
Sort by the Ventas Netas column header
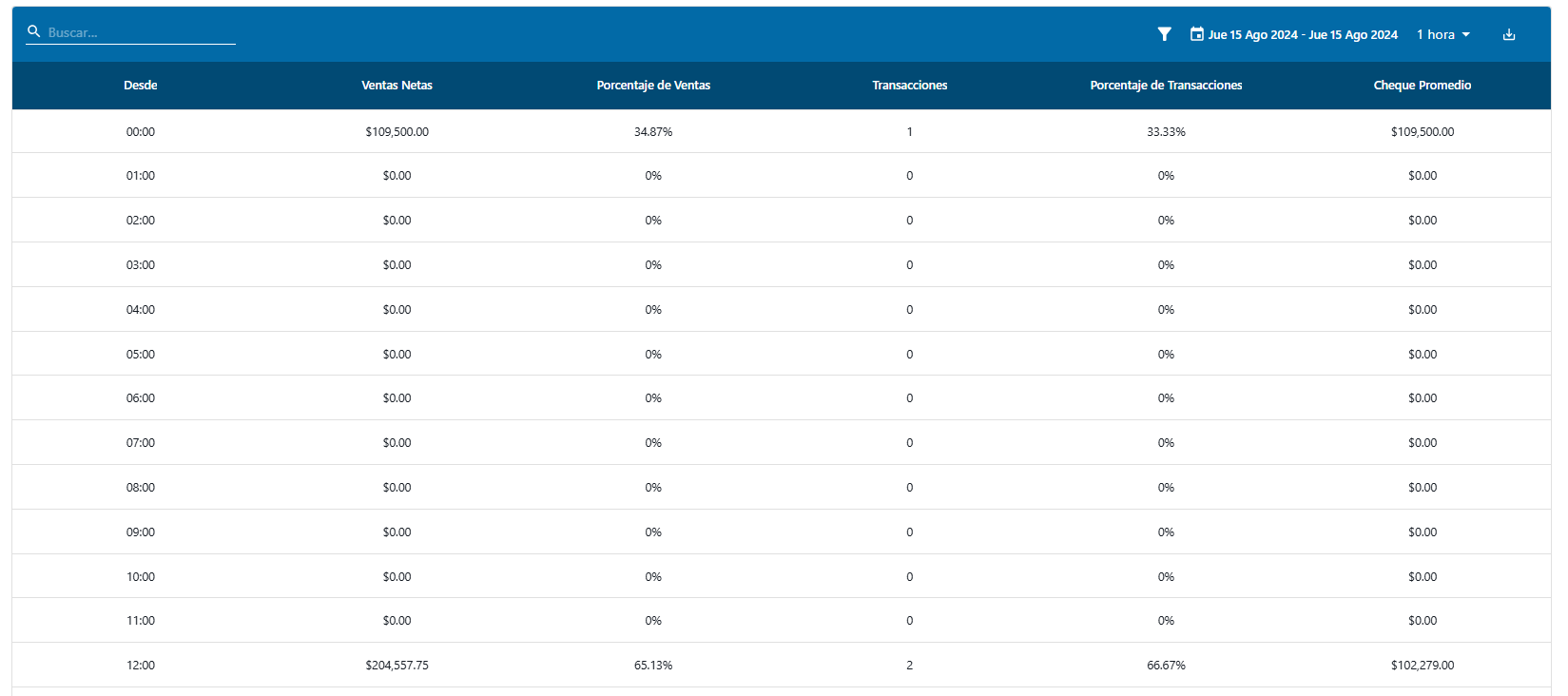(397, 86)
